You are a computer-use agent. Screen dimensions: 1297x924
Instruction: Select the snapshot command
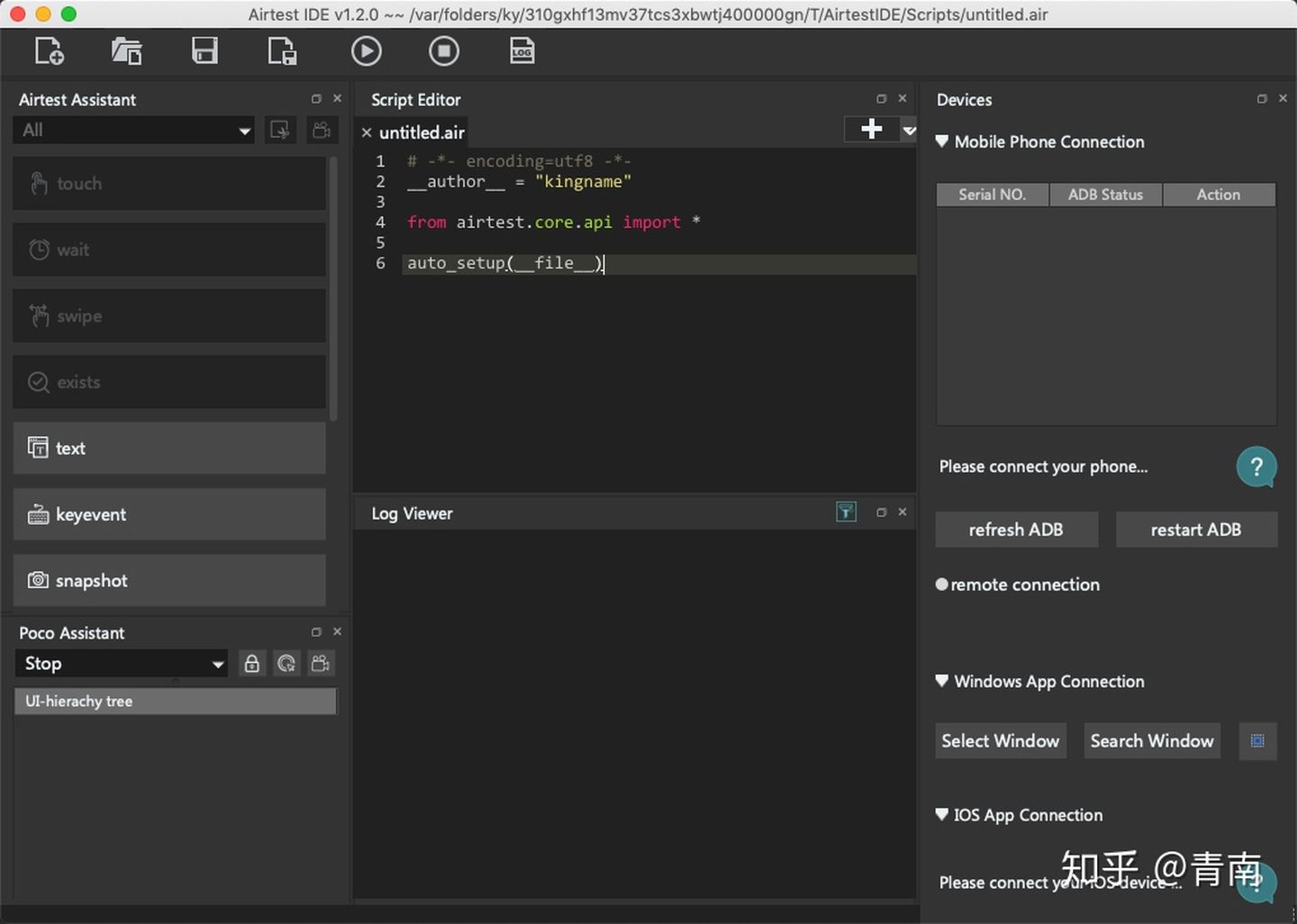coord(169,581)
